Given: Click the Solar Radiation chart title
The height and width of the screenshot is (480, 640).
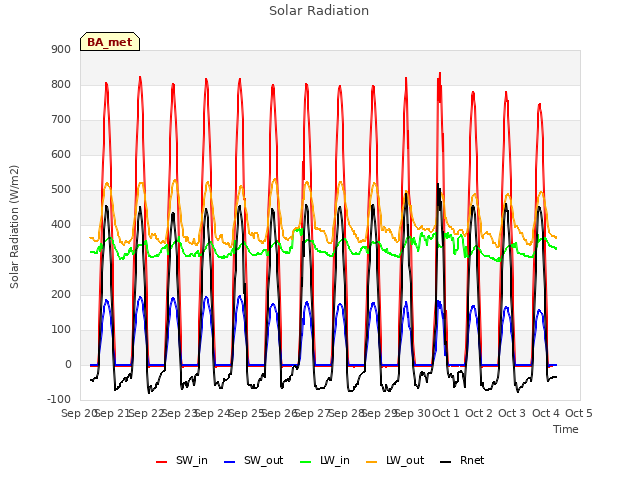Looking at the screenshot, I should click(x=319, y=11).
